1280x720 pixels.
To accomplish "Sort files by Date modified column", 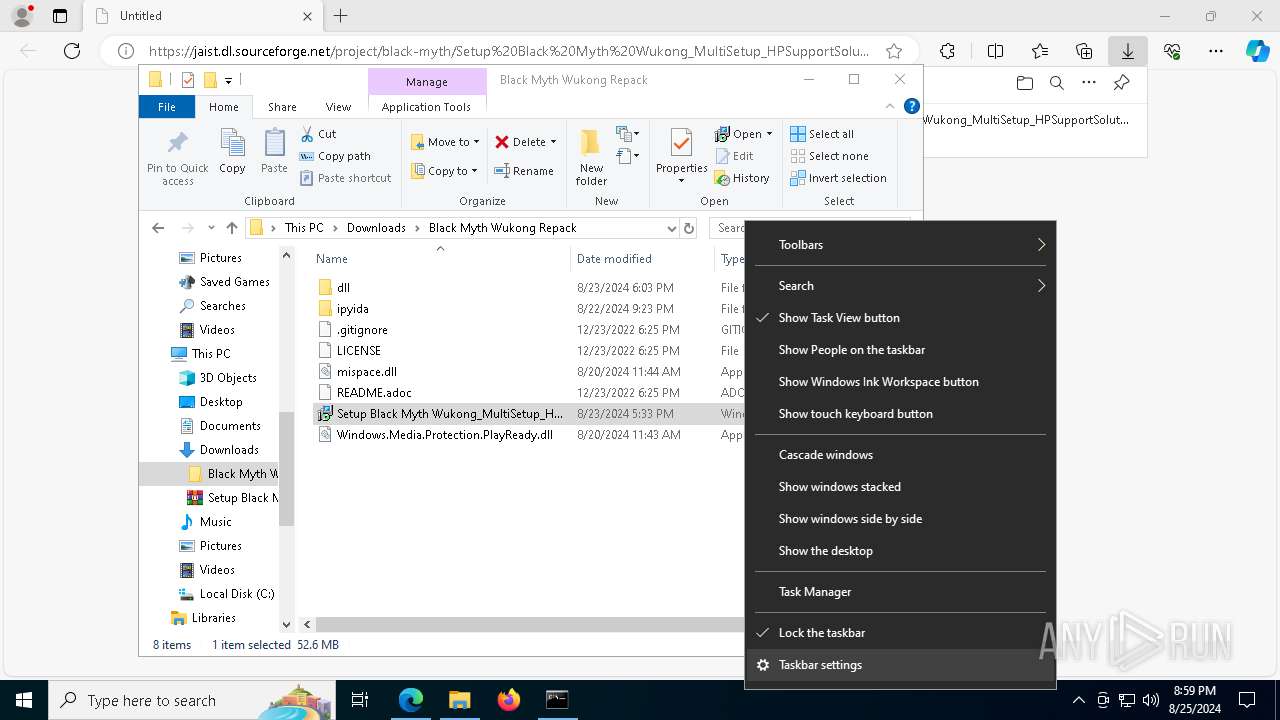I will pos(614,259).
